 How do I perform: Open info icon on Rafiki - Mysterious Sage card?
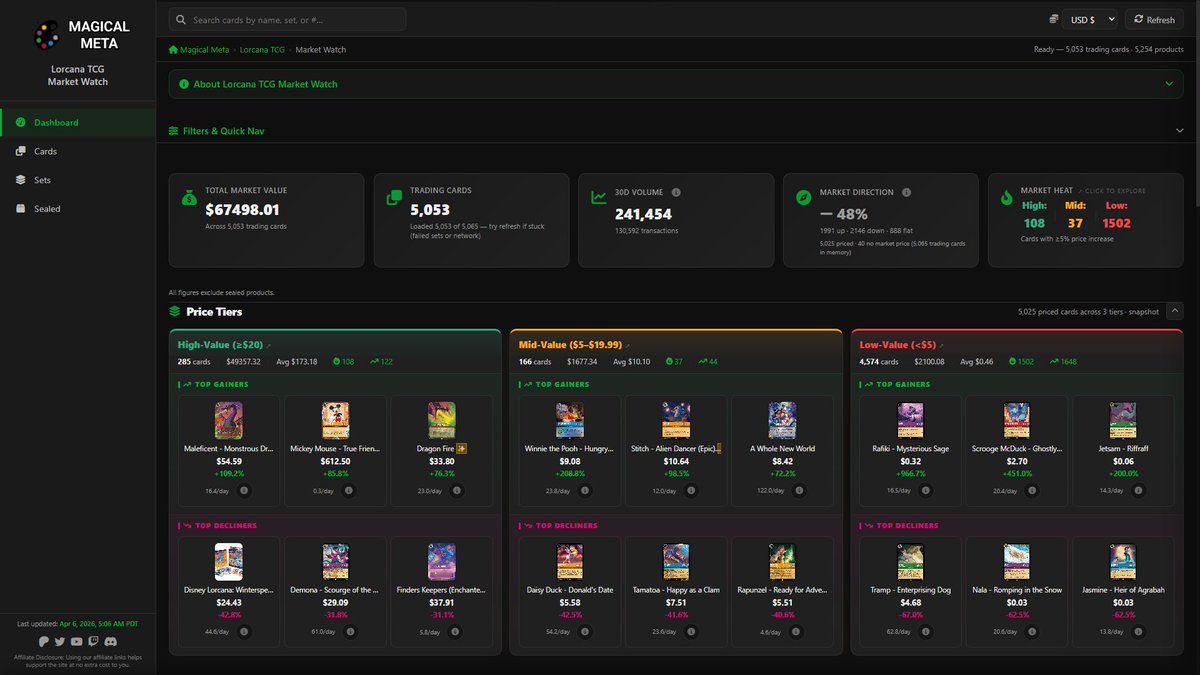[926, 491]
